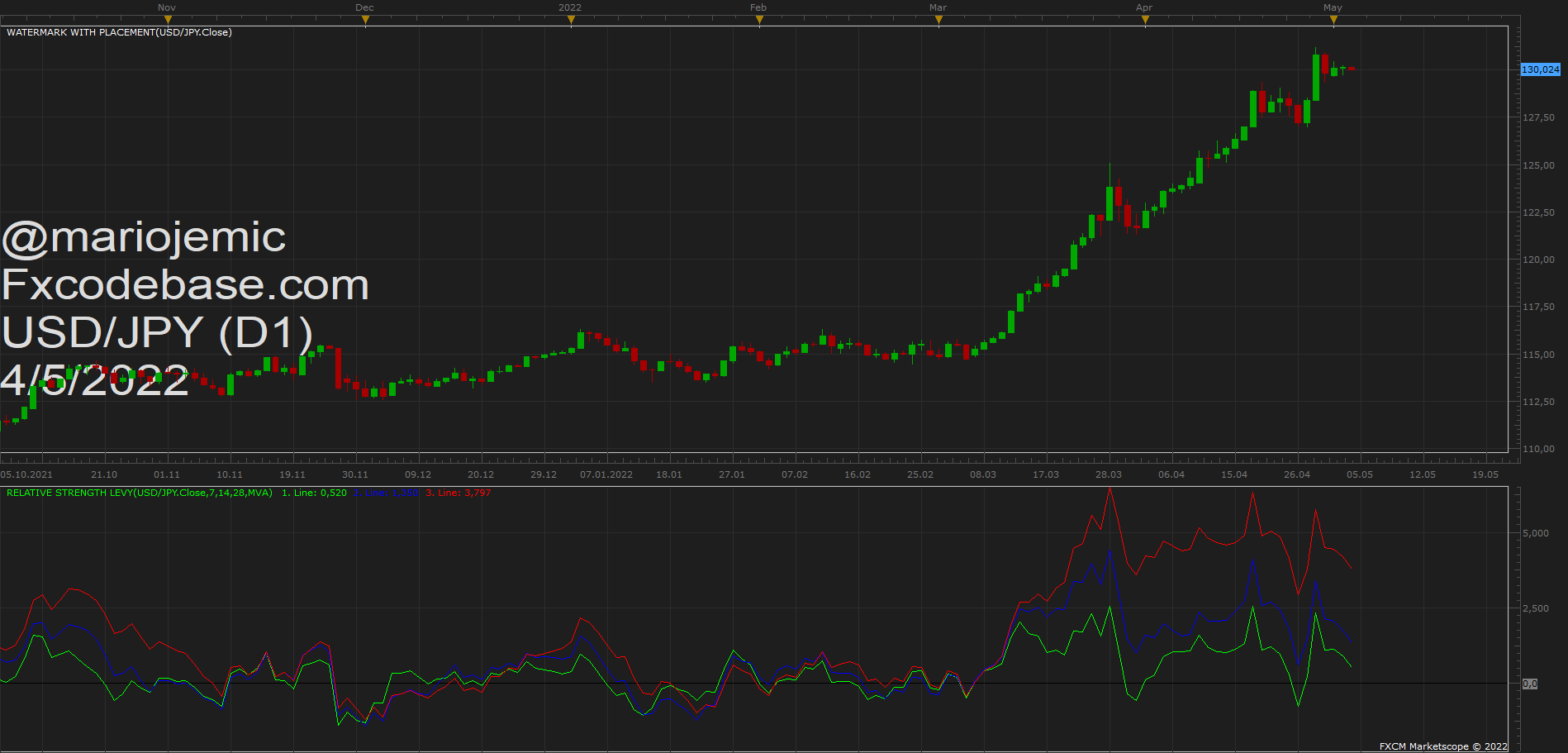This screenshot has height=753, width=1568.
Task: Click the 21.10 date on the time axis
Action: 104,474
